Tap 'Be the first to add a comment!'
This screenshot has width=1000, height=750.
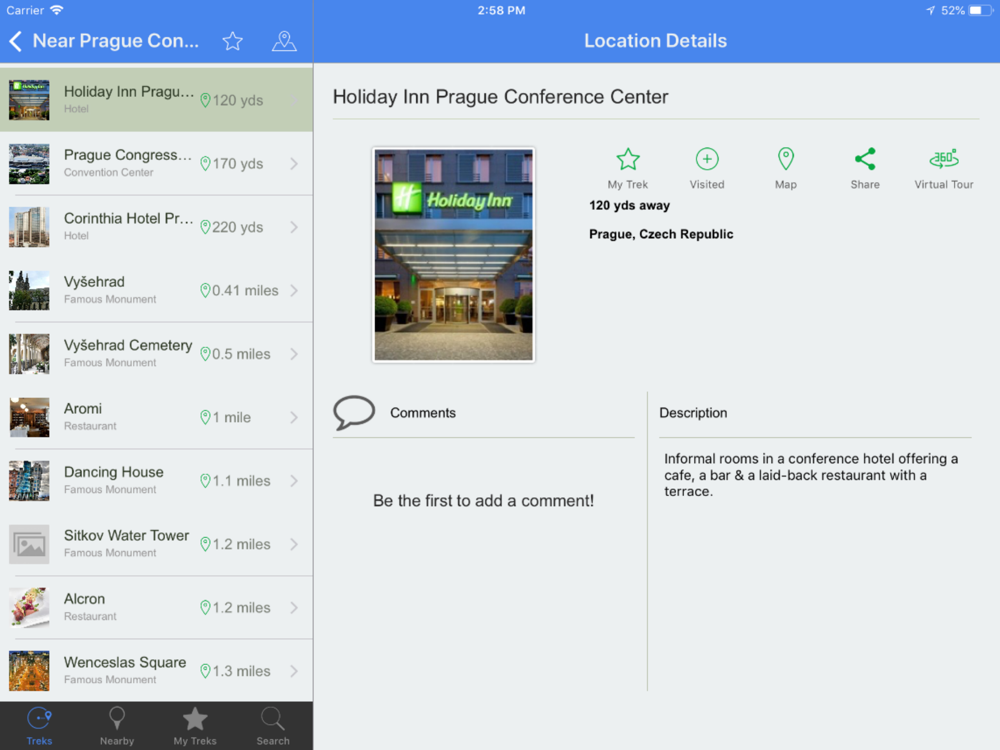tap(483, 501)
